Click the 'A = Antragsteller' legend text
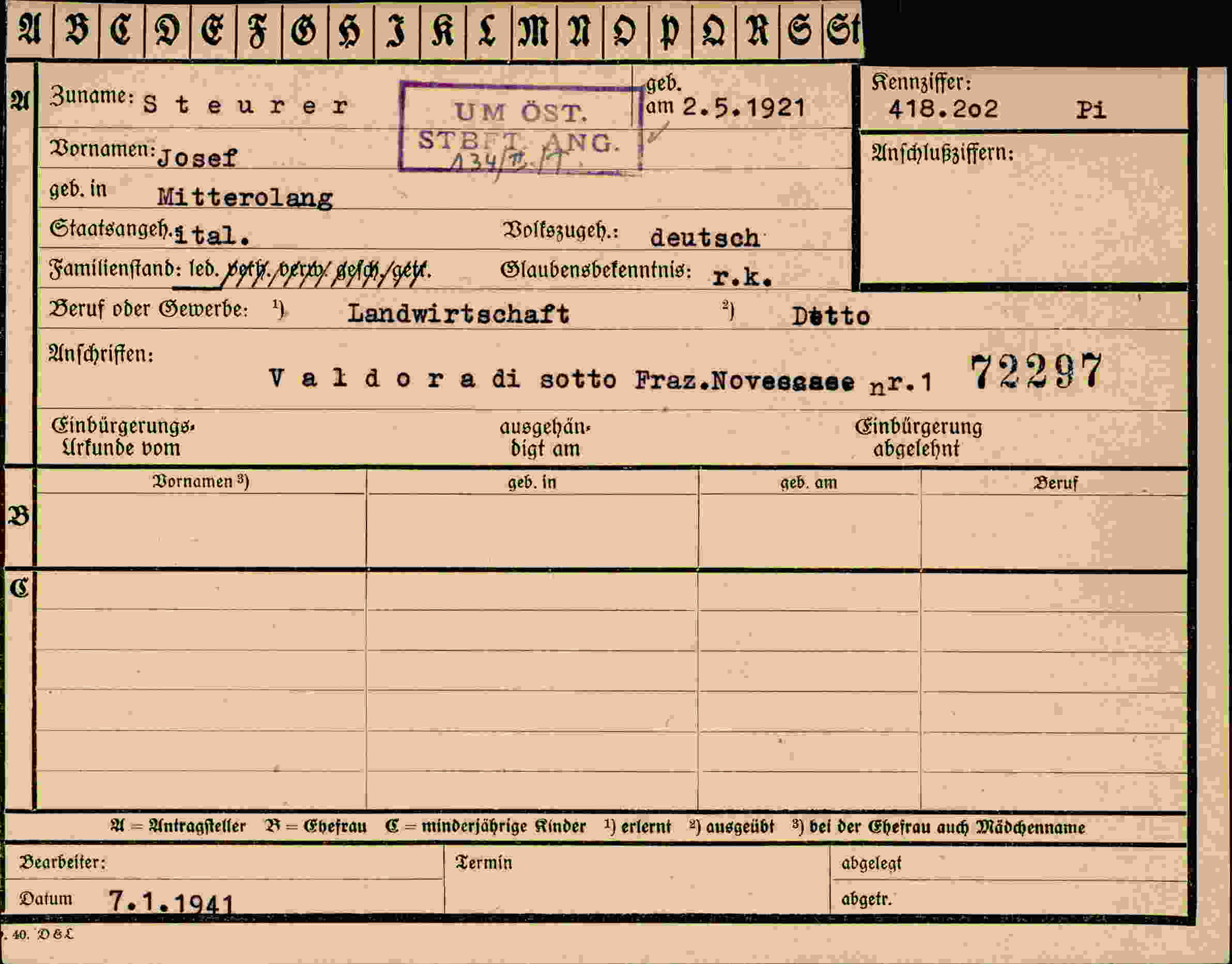 point(178,827)
